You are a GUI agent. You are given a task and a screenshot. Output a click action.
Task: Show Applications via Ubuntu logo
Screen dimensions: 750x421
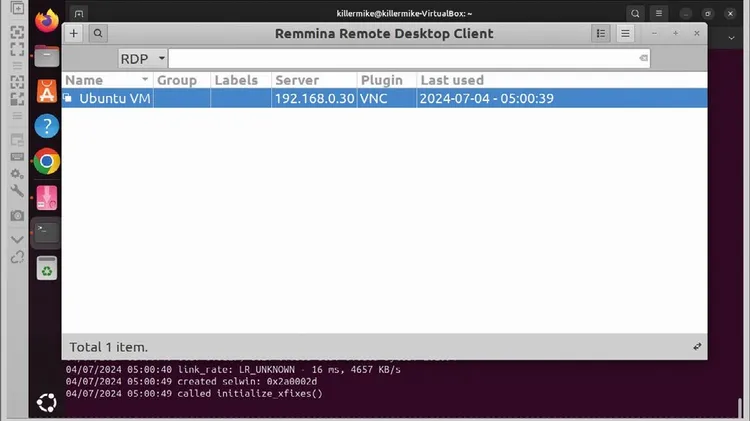point(47,403)
